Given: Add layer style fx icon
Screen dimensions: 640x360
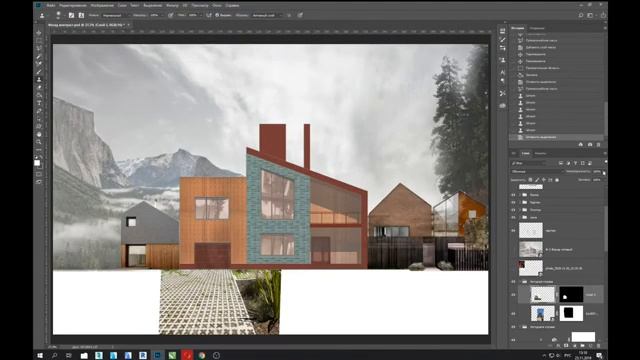Looking at the screenshot, I should (x=559, y=345).
